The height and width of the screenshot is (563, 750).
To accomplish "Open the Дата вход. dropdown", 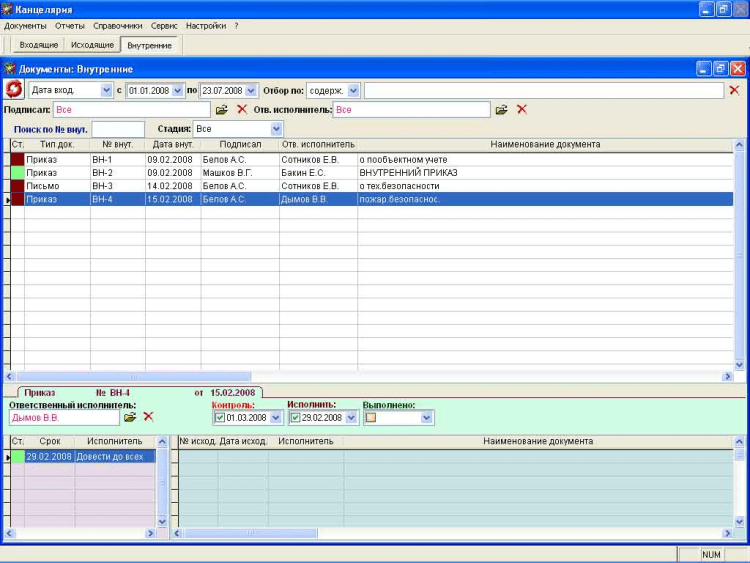I will click(x=107, y=90).
